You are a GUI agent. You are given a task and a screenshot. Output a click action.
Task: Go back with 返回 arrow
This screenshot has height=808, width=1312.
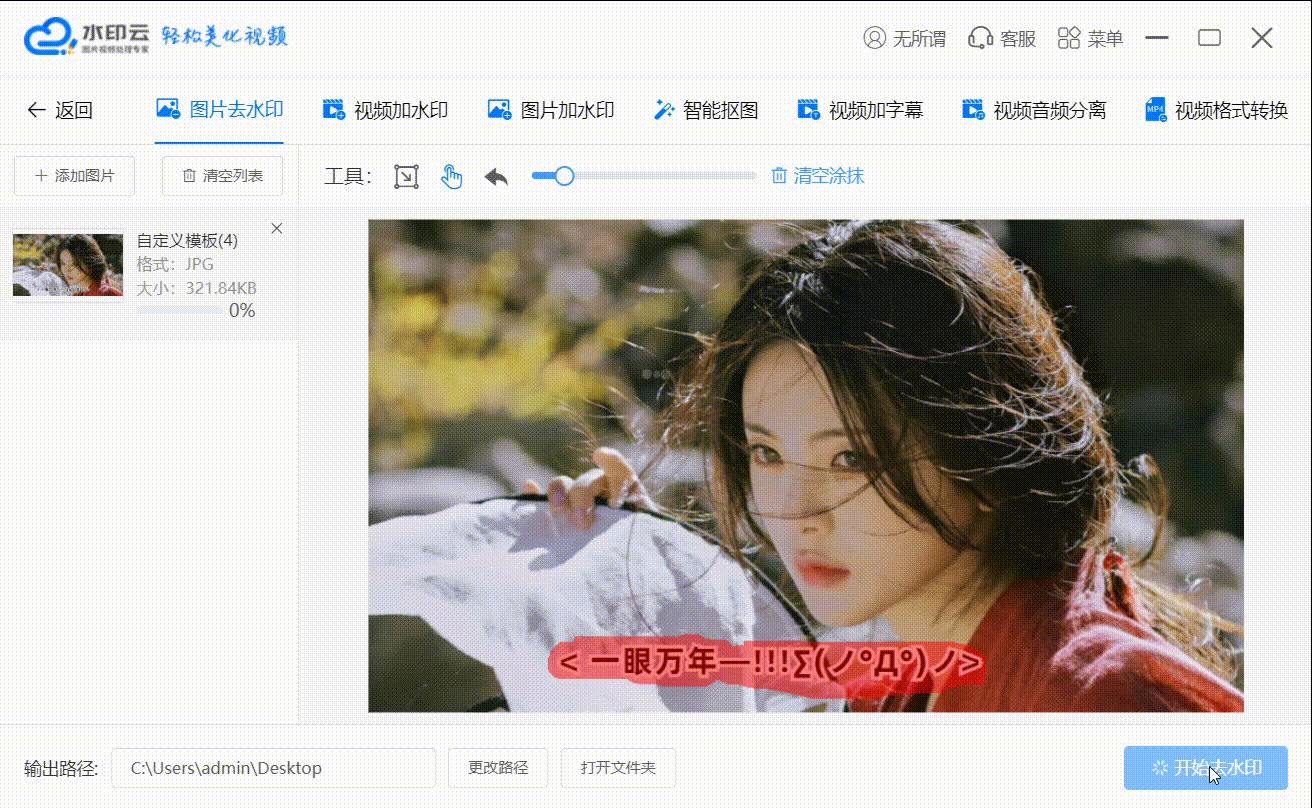click(x=60, y=110)
